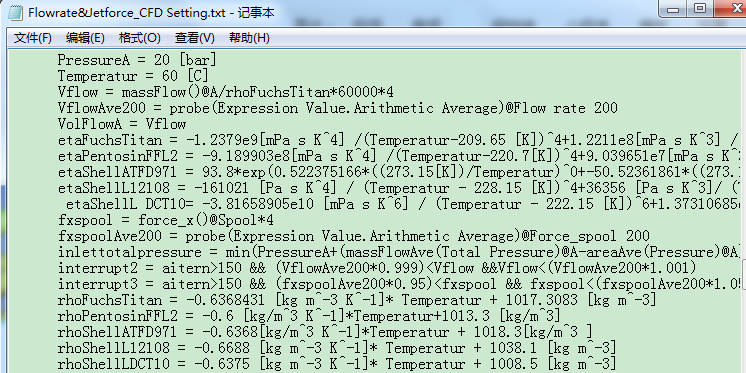Close the Notepad window
The height and width of the screenshot is (373, 746).
point(729,9)
